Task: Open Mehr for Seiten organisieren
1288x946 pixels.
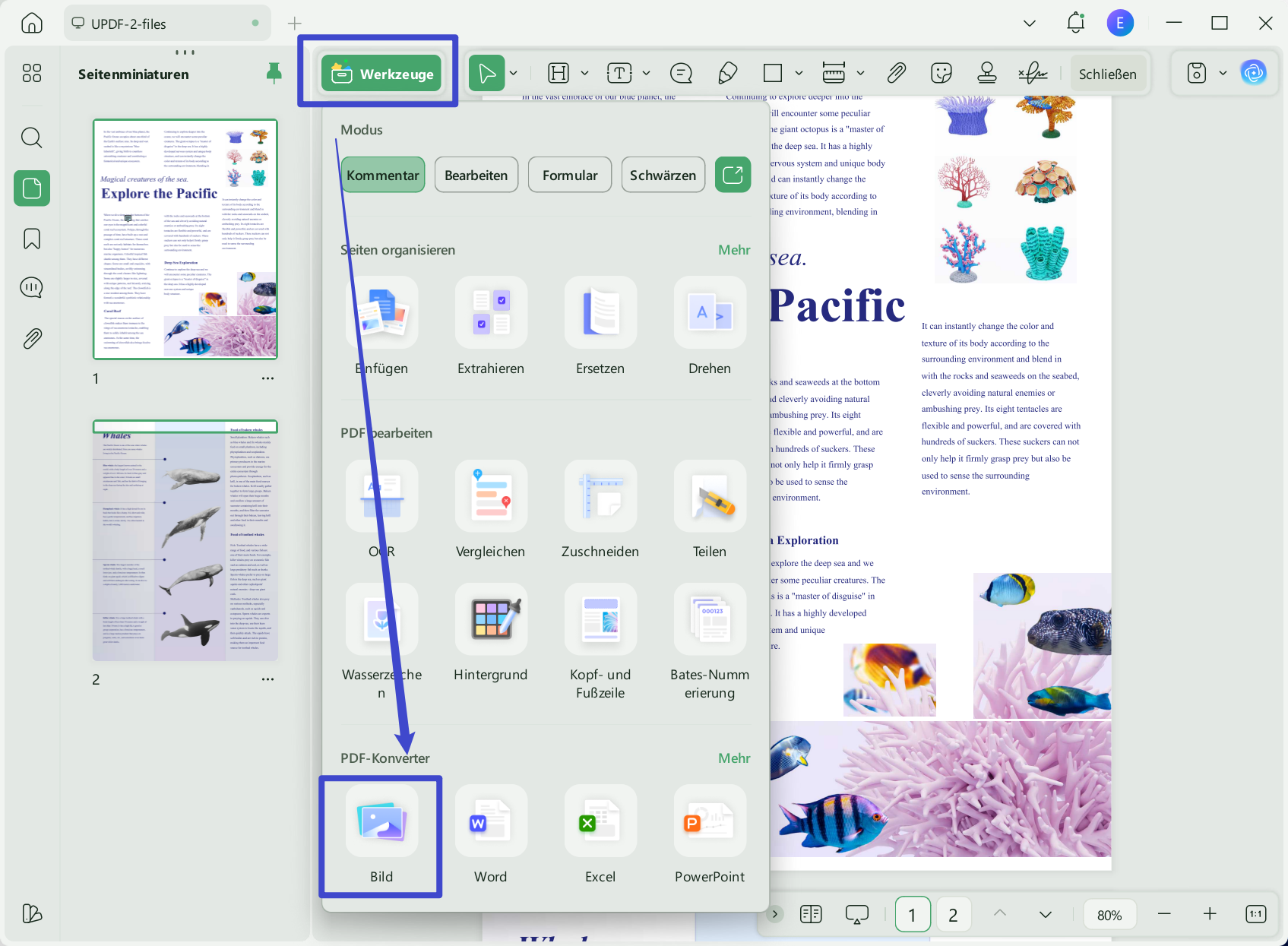Action: click(x=734, y=250)
